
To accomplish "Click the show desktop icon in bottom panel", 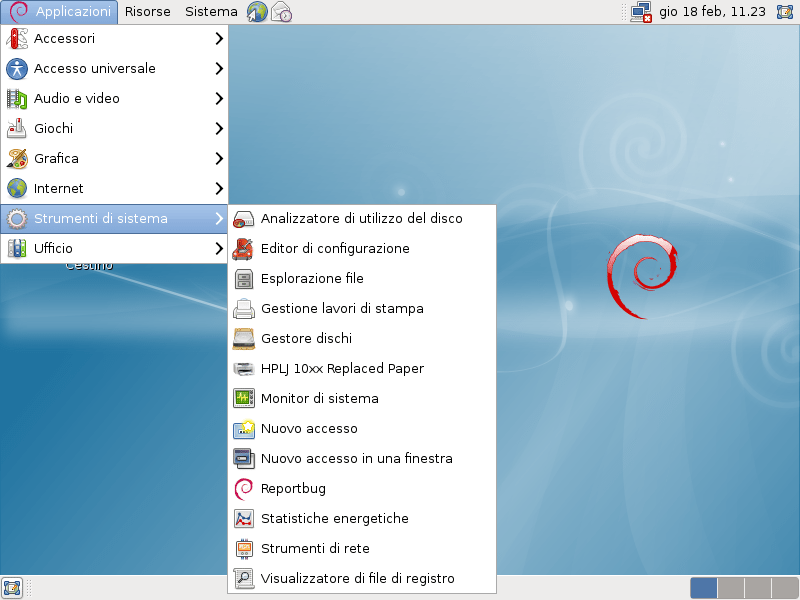I will tap(12, 588).
